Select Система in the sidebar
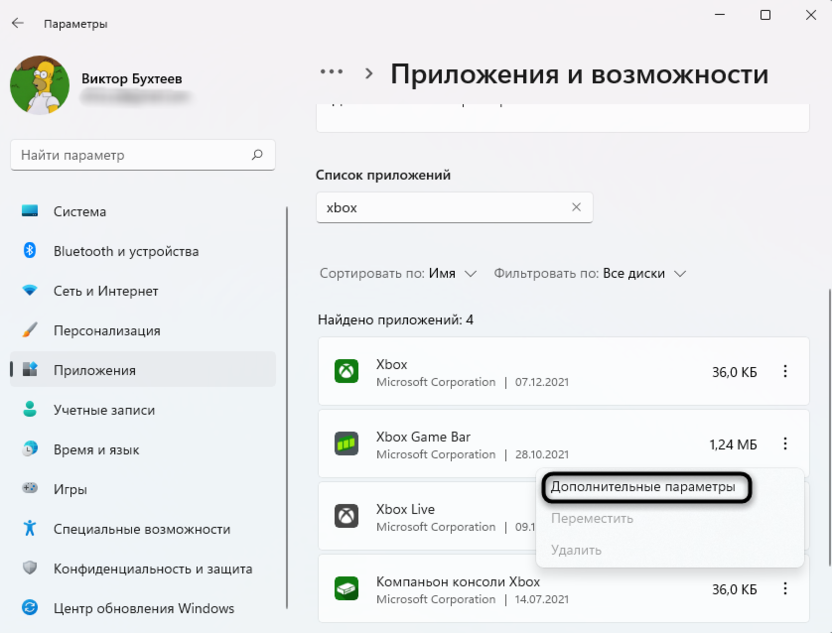Image resolution: width=832 pixels, height=633 pixels. pos(143,211)
